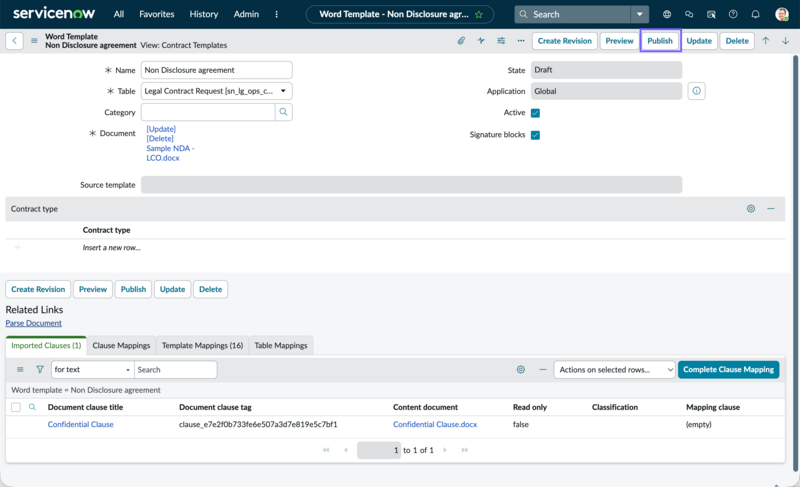Click the bottom Create Revision button
Viewport: 800px width, 487px height.
(38, 289)
